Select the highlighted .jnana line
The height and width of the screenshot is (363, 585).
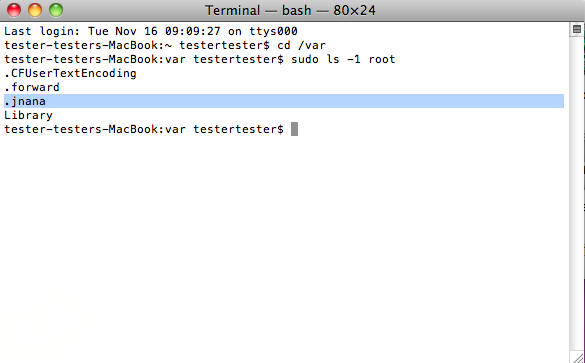284,101
